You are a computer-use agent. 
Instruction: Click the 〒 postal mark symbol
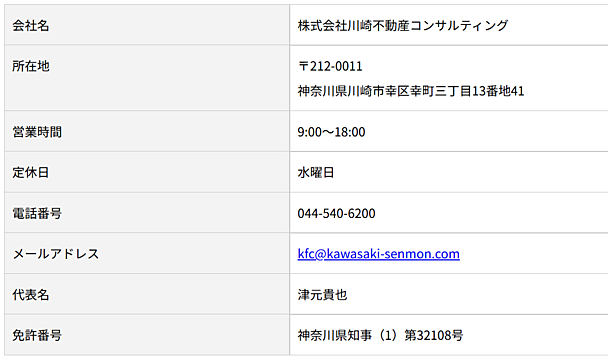(x=303, y=66)
